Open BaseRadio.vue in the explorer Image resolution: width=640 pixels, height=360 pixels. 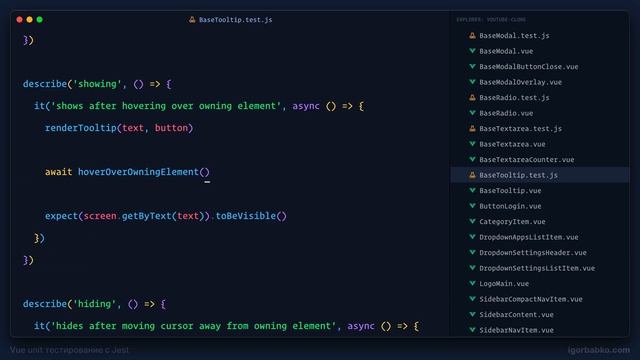(x=506, y=113)
